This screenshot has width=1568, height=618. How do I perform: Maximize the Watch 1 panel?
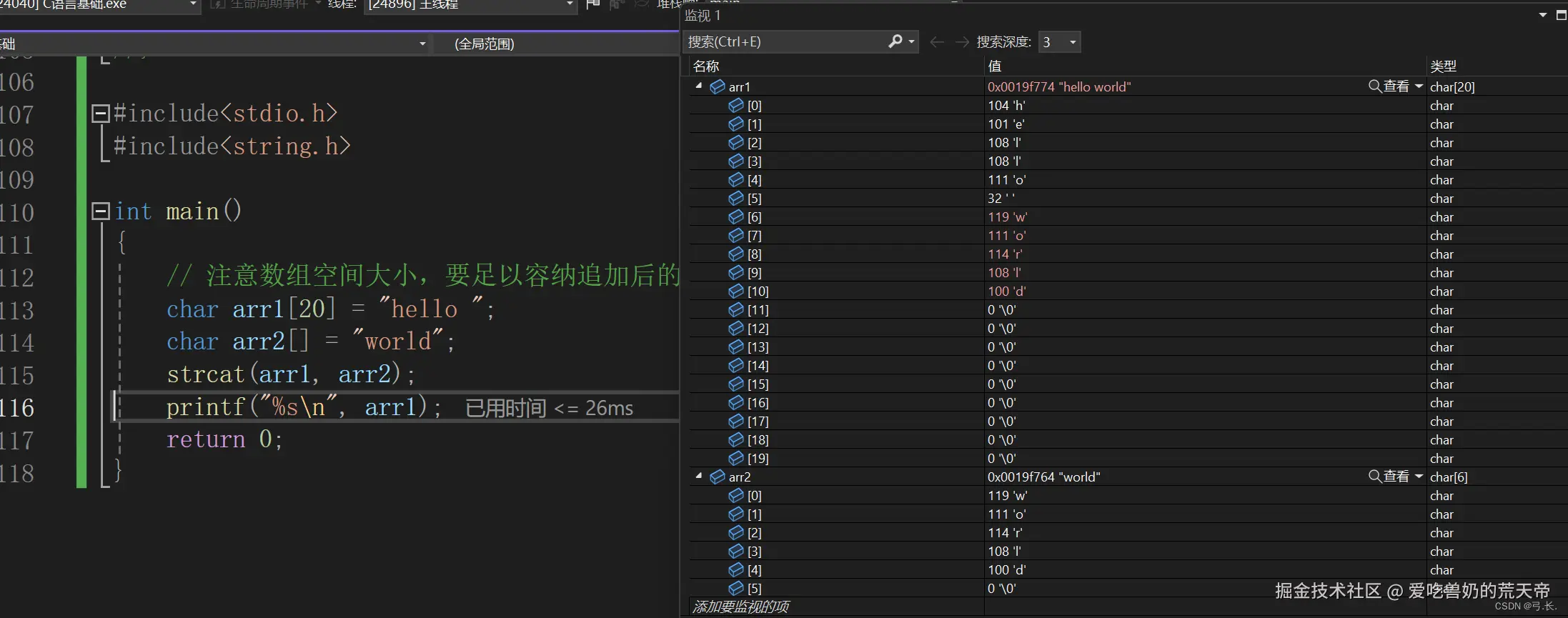coord(1561,15)
